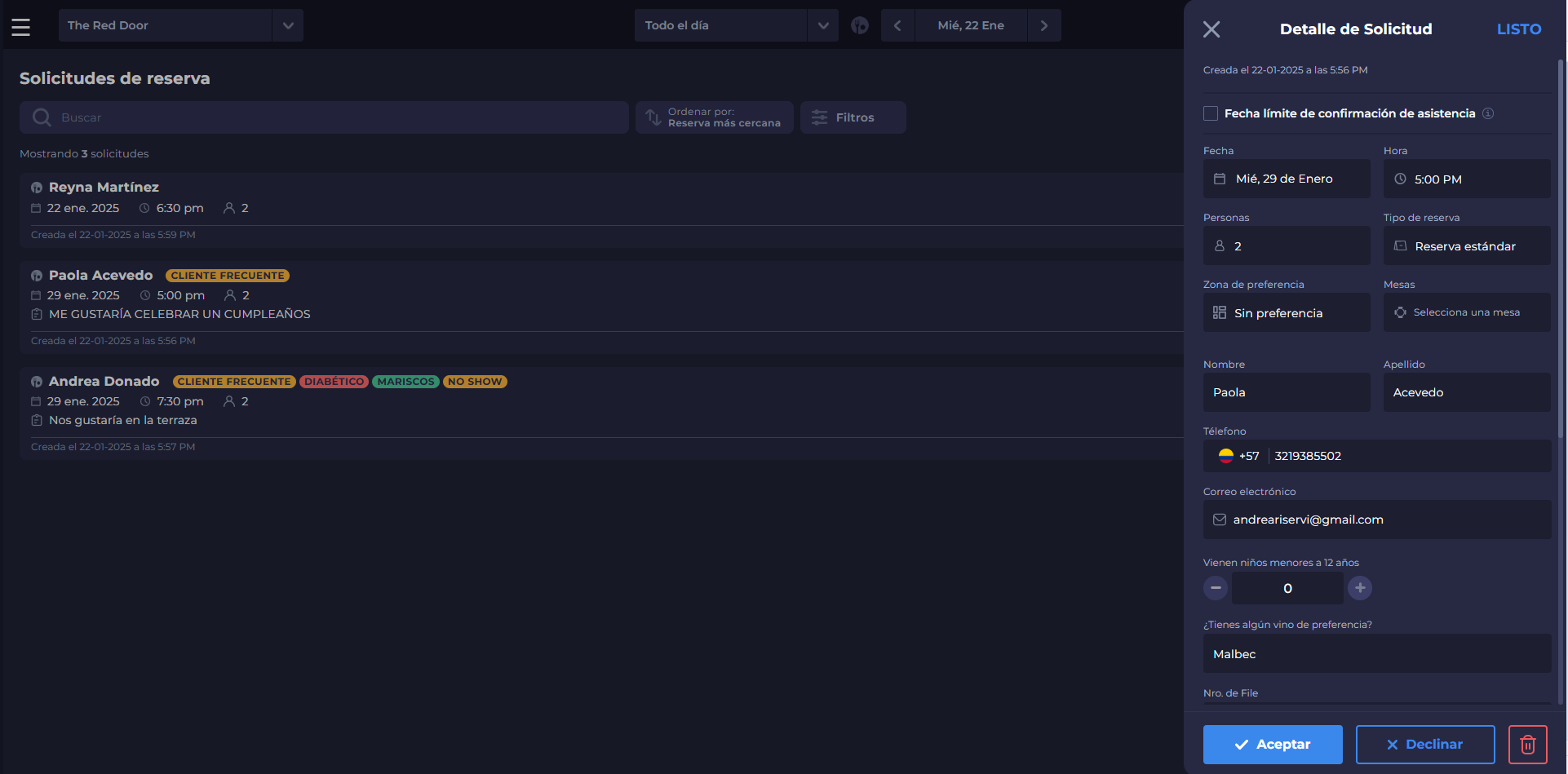
Task: Open the Ordenar por sort dropdown
Action: click(x=715, y=117)
